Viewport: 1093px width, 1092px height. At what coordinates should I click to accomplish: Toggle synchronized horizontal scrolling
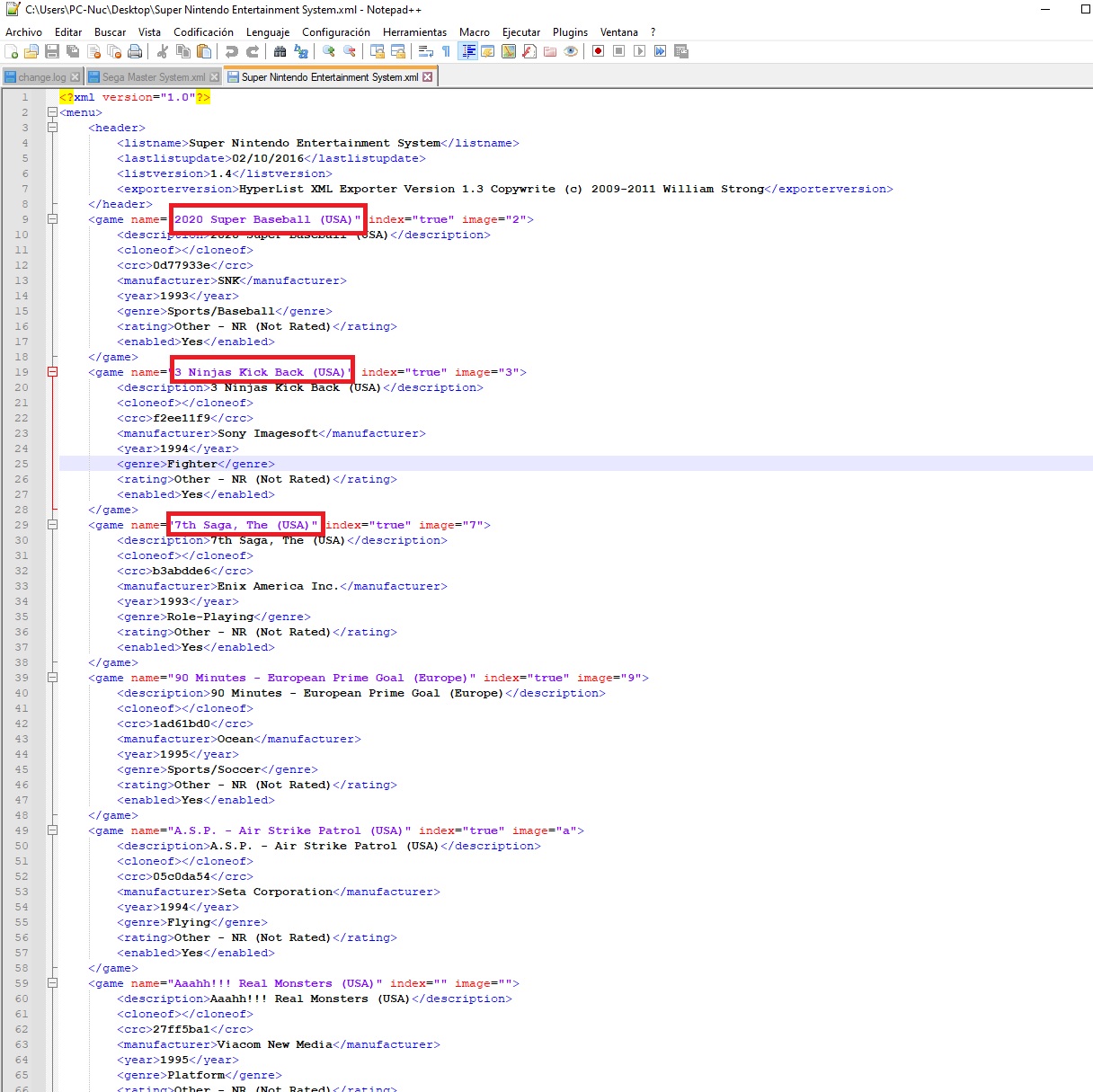(x=398, y=51)
